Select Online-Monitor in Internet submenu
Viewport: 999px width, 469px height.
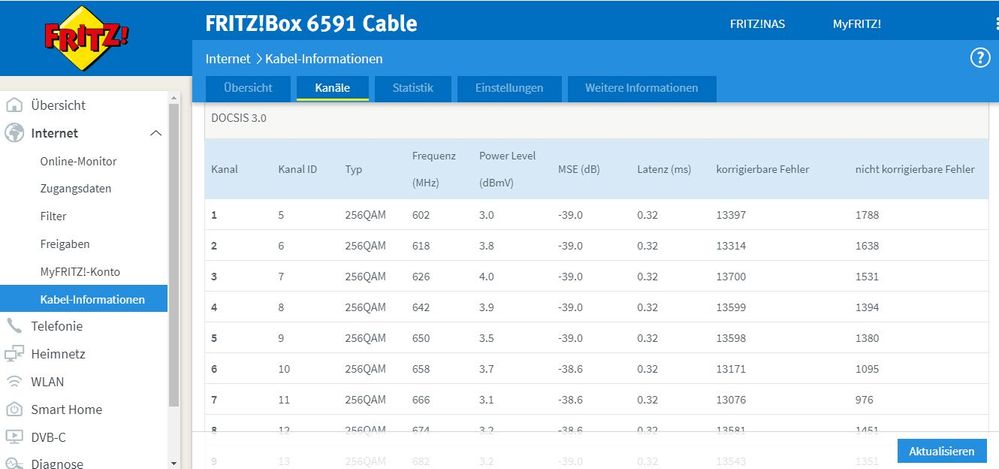(78, 161)
